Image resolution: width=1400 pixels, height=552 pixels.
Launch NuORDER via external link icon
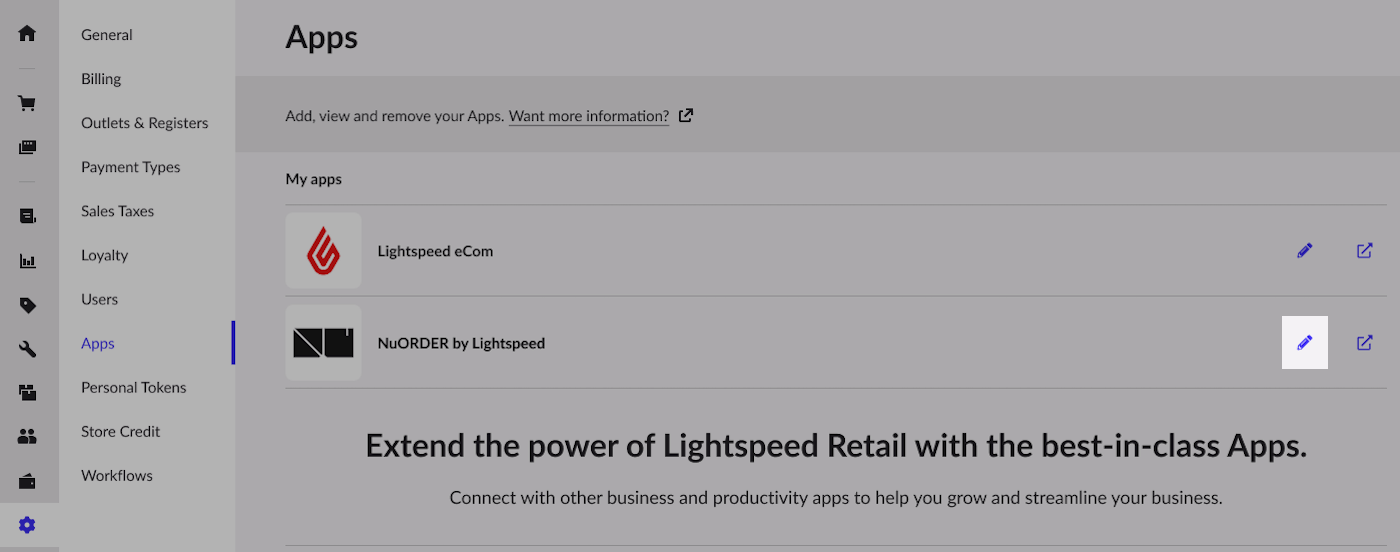pyautogui.click(x=1365, y=343)
